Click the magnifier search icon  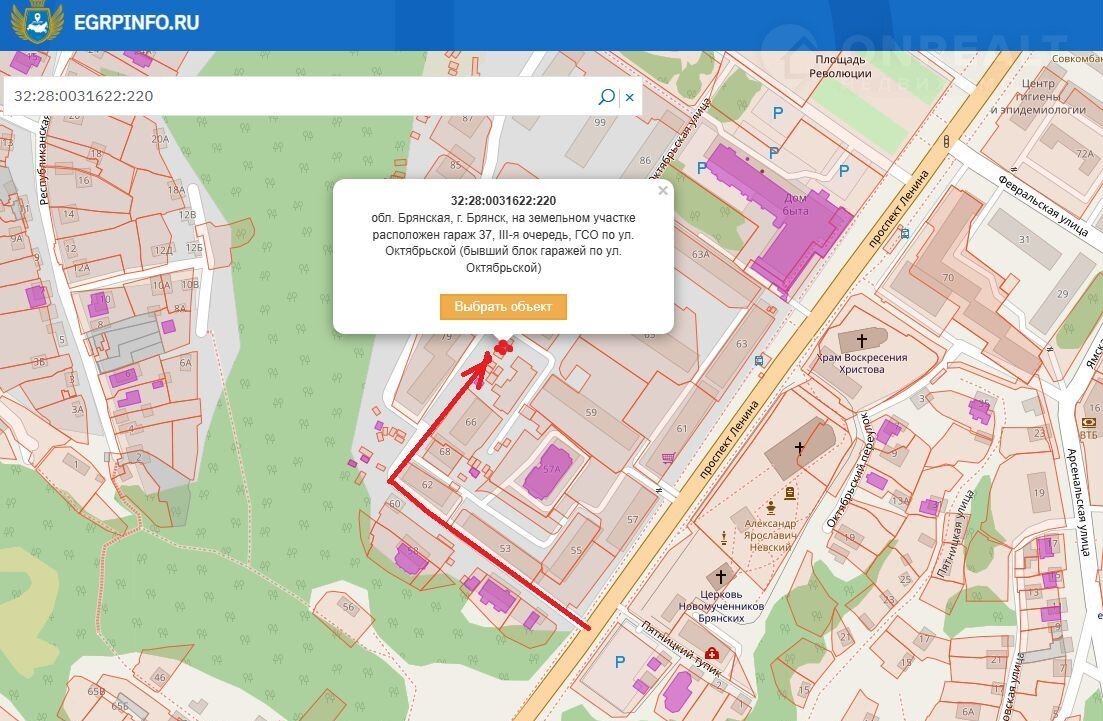tap(606, 97)
